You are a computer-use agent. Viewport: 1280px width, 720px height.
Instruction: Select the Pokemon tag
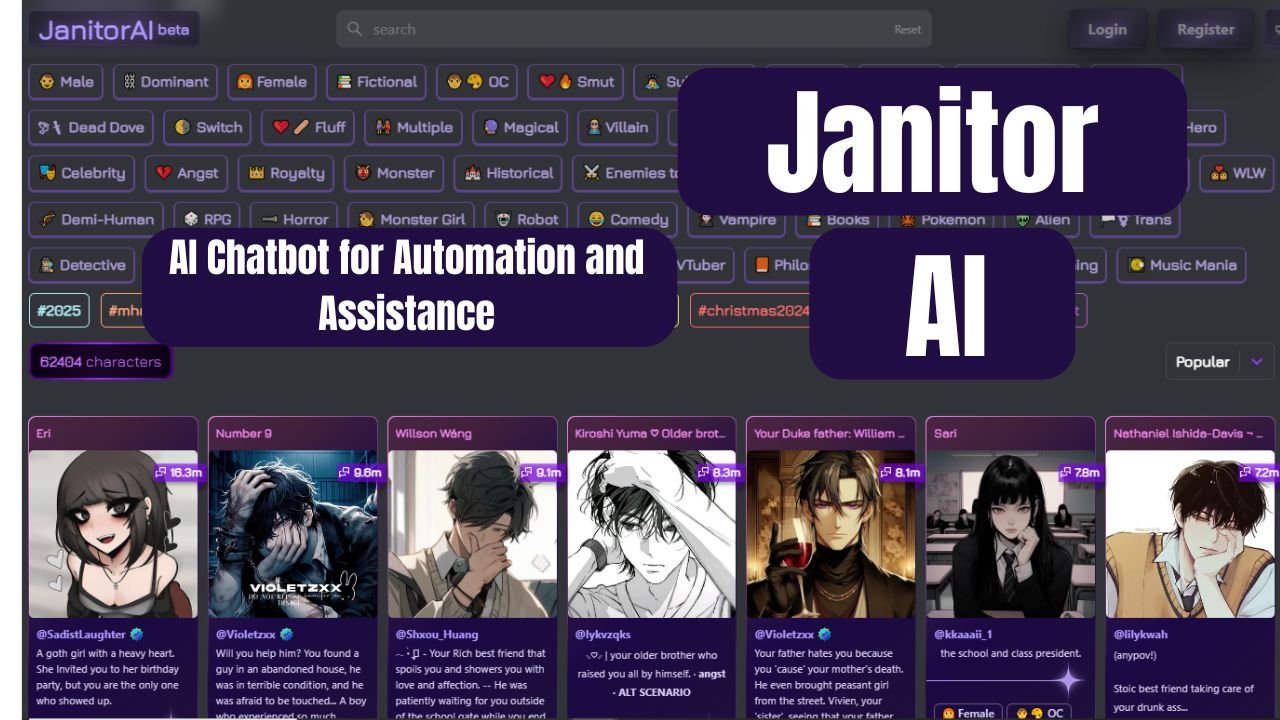pyautogui.click(x=941, y=220)
